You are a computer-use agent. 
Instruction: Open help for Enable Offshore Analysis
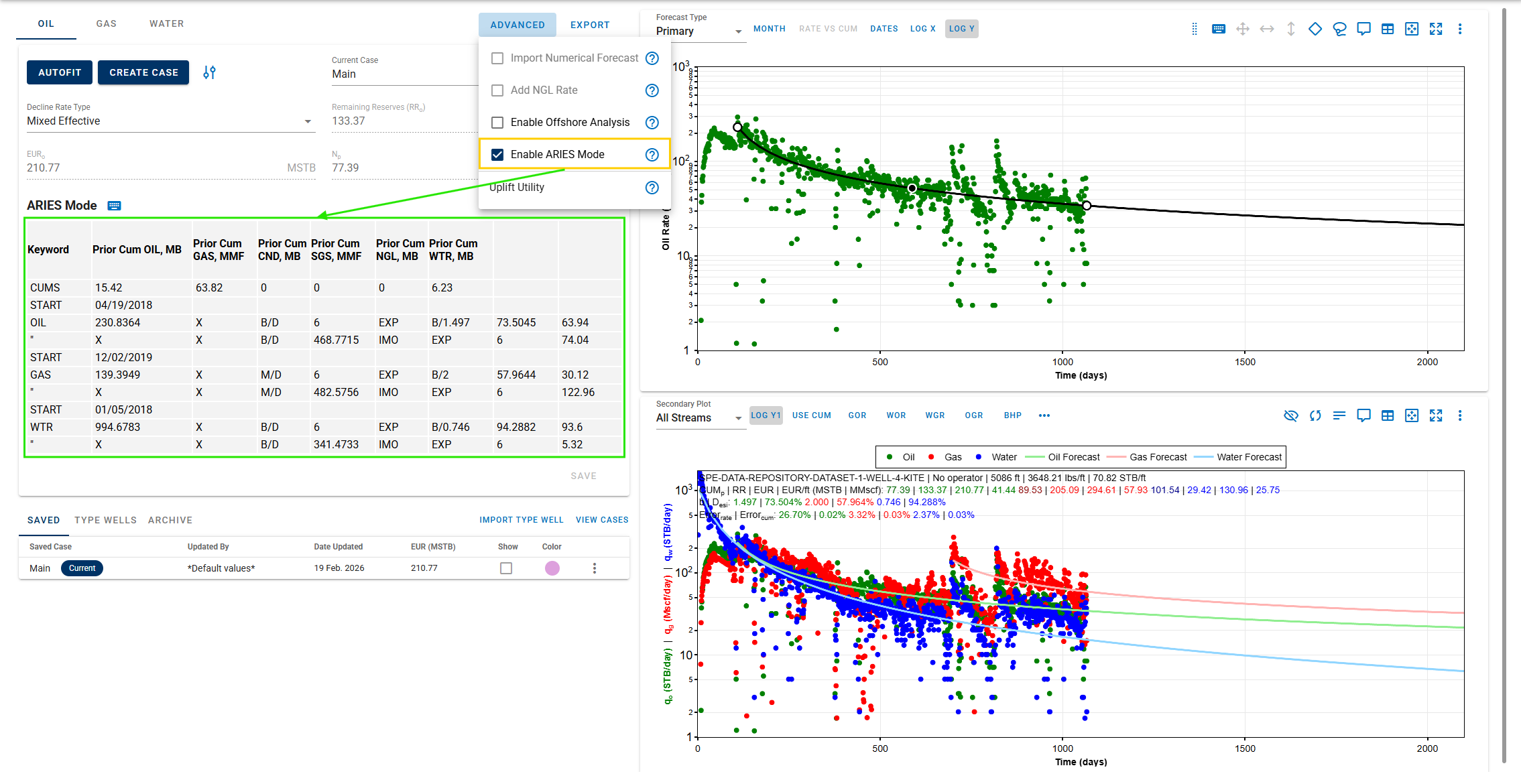tap(652, 123)
